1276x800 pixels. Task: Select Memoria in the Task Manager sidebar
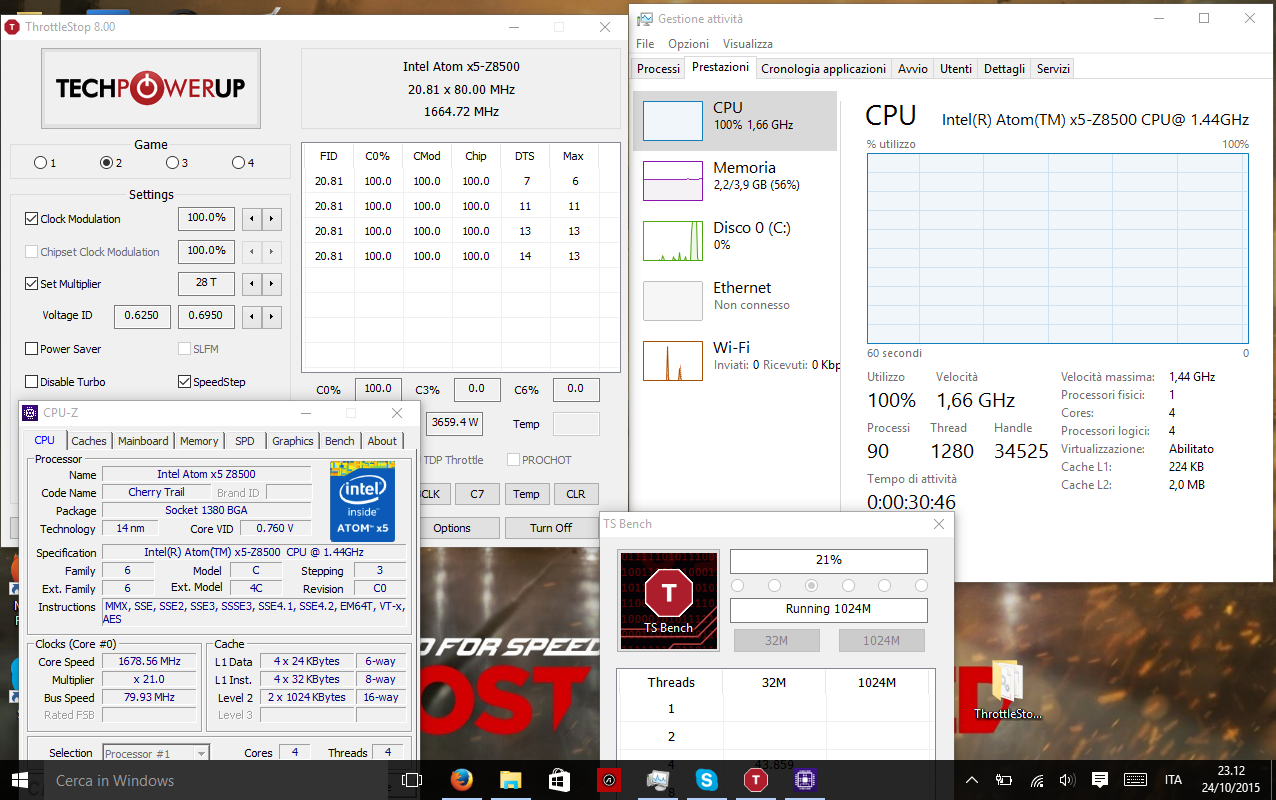(735, 180)
